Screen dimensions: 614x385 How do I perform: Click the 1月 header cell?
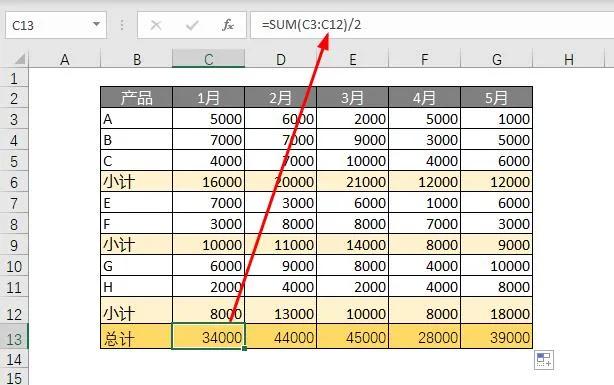208,98
